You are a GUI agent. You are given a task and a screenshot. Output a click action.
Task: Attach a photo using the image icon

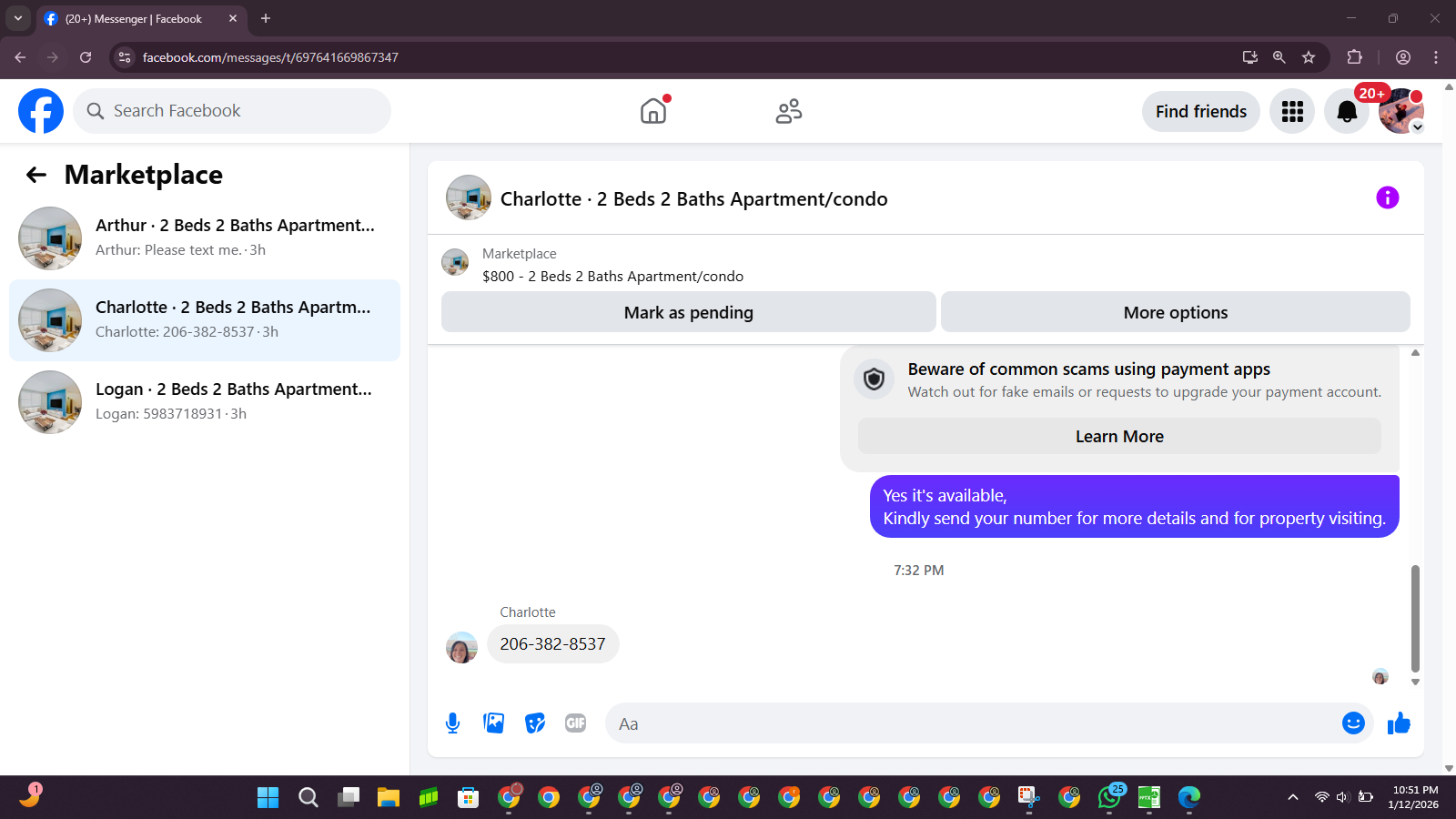coord(494,723)
